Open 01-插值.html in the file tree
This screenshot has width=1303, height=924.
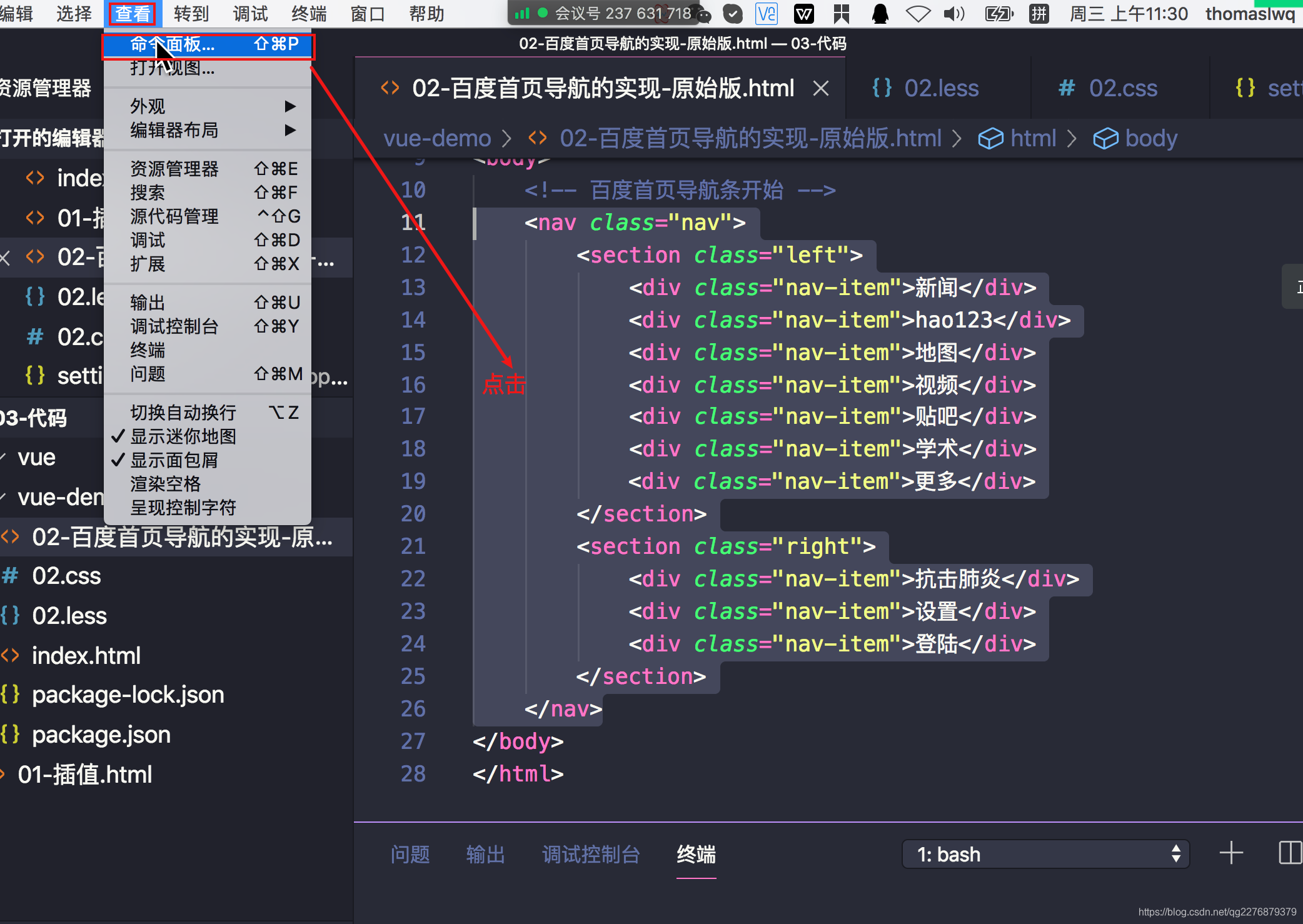176,775
